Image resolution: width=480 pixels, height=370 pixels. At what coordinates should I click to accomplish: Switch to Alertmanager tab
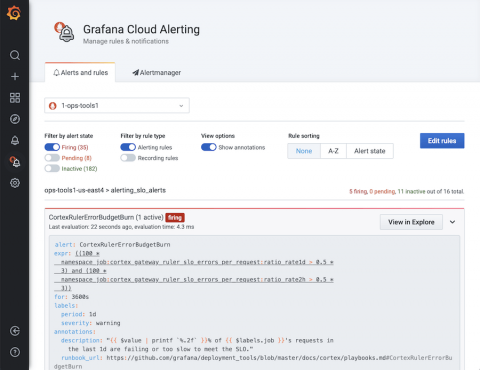pyautogui.click(x=157, y=73)
